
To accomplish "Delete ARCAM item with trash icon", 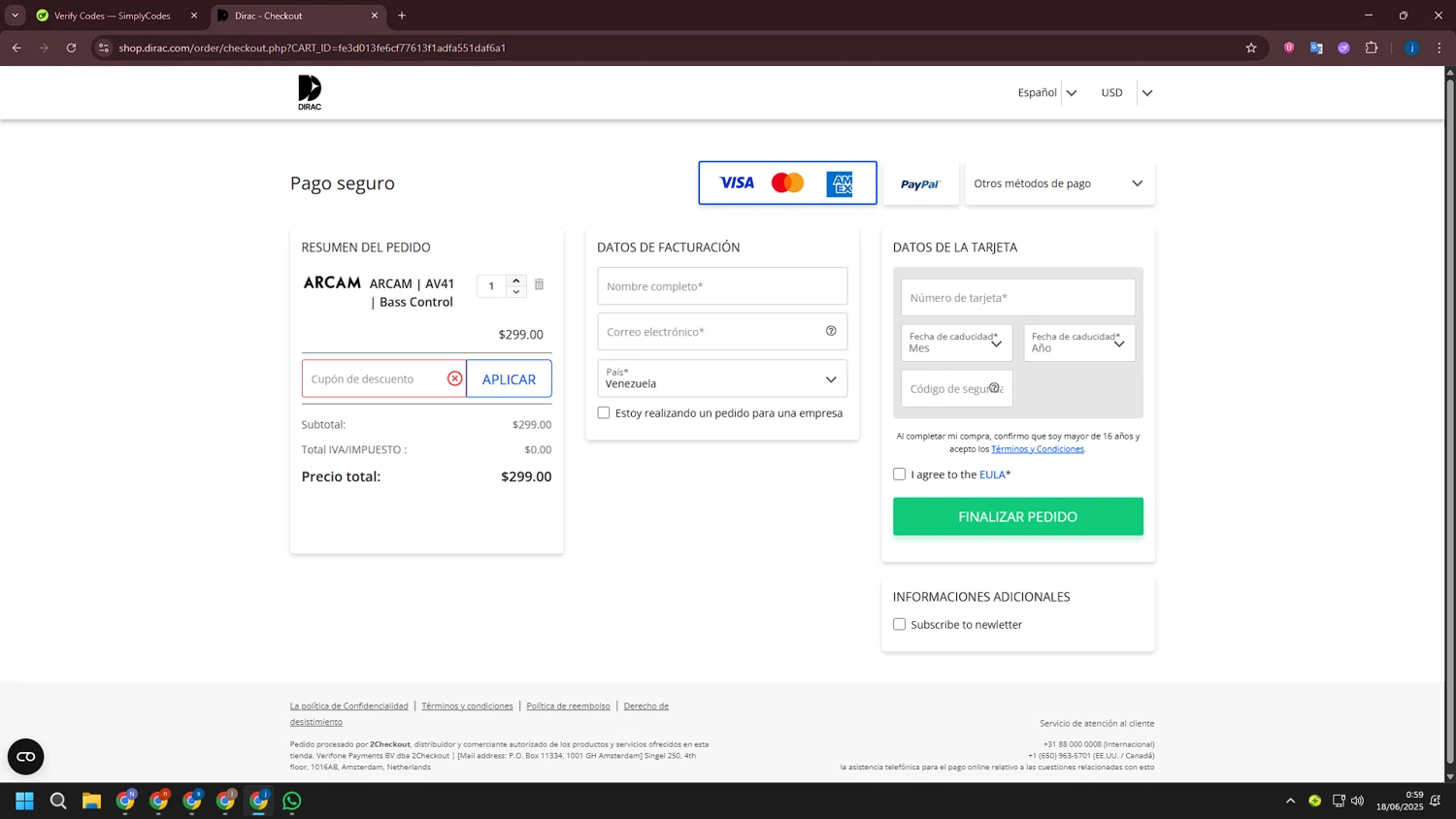I will pos(539,284).
